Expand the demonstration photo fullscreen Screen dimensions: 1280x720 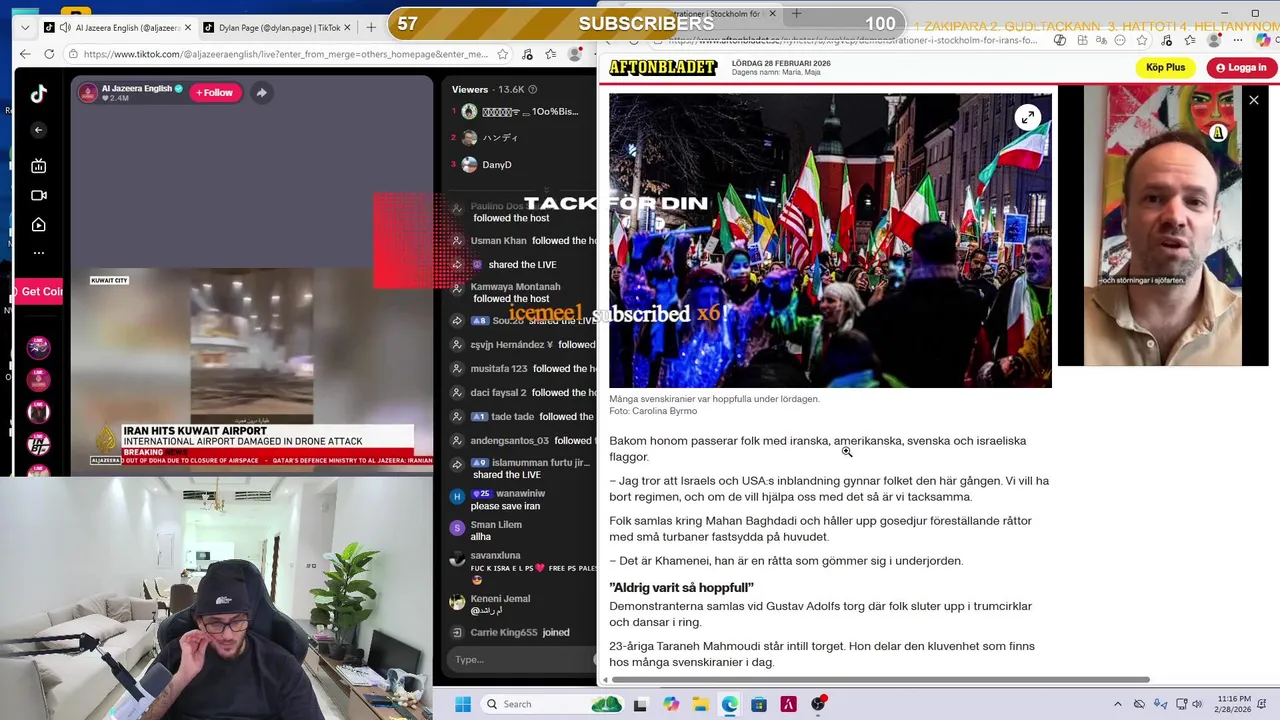(1027, 118)
